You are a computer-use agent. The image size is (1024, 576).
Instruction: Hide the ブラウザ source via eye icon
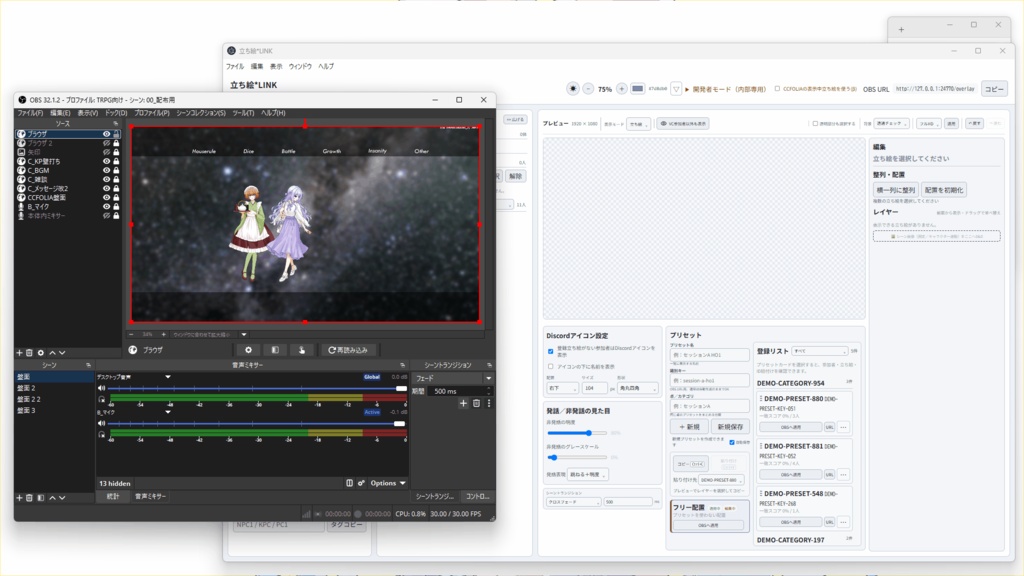[106, 134]
